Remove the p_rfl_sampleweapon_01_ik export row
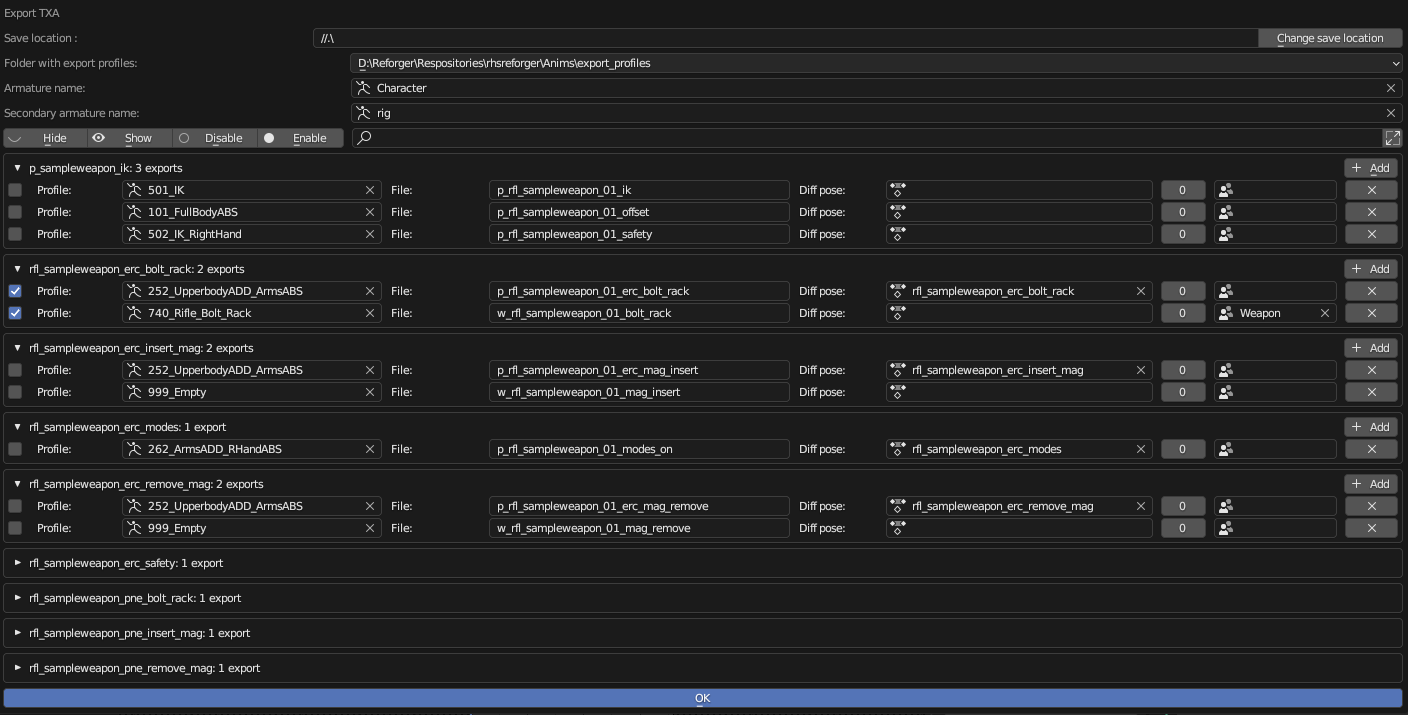 pos(1371,190)
